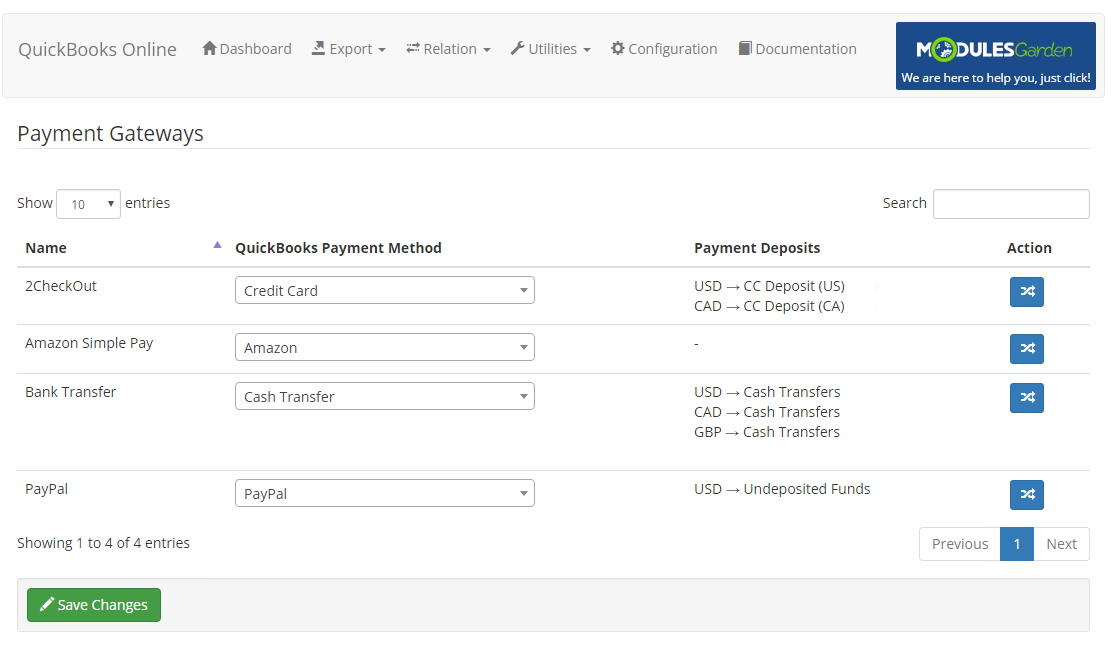Open the deposit transfer icon for 2CheckOut
The height and width of the screenshot is (646, 1111).
tap(1026, 291)
